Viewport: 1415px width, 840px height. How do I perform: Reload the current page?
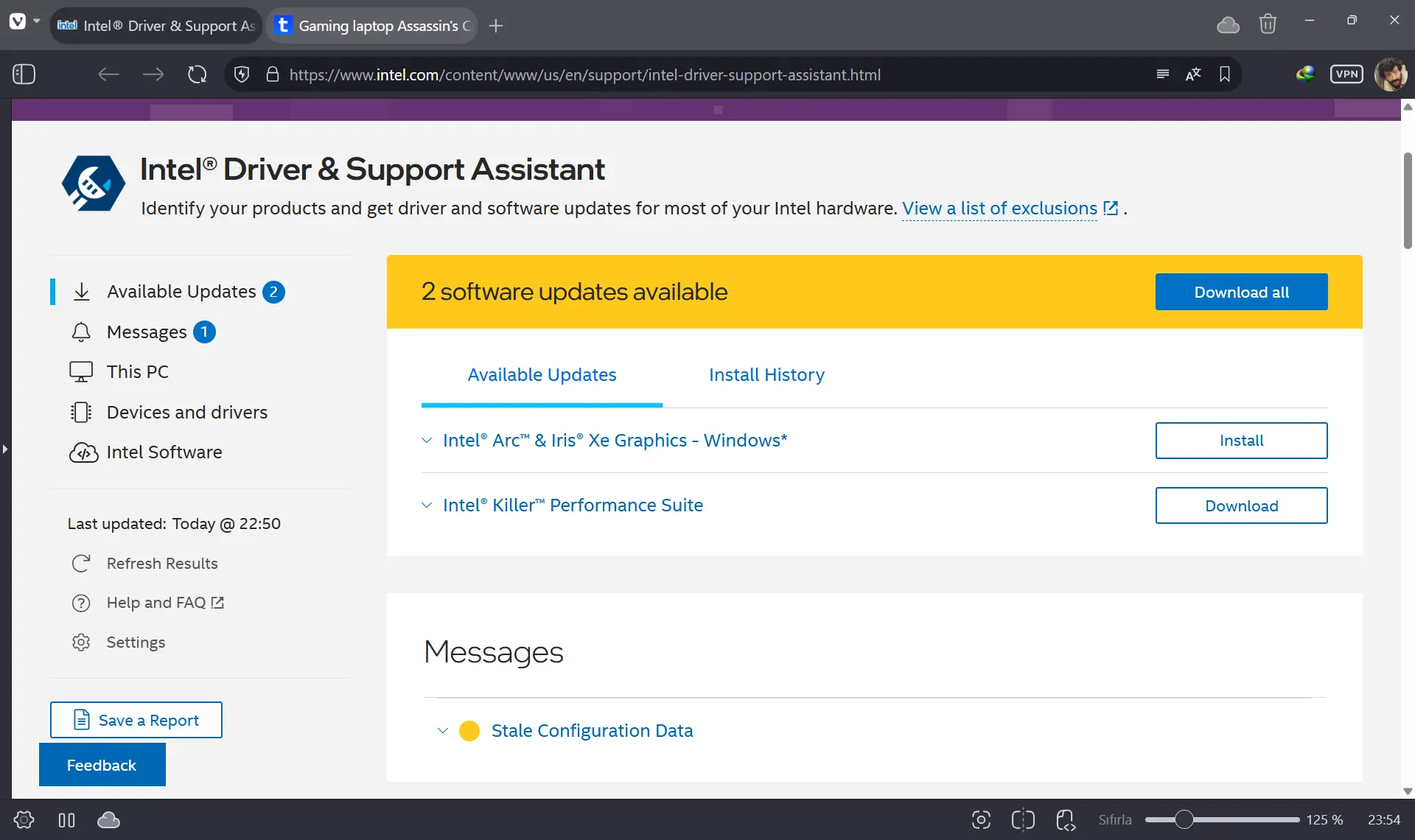[197, 74]
